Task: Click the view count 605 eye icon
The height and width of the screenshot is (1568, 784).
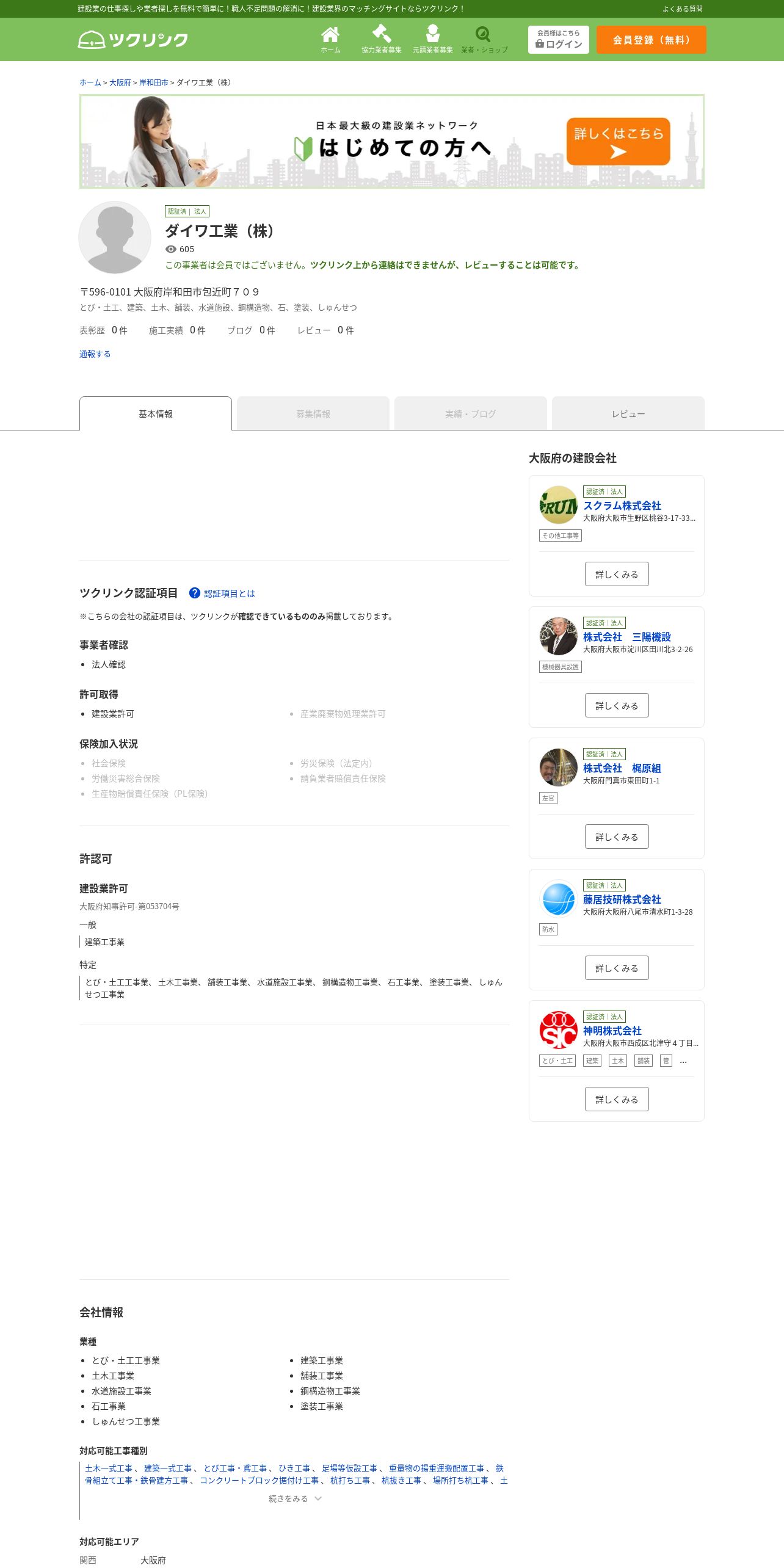Action: pos(171,249)
